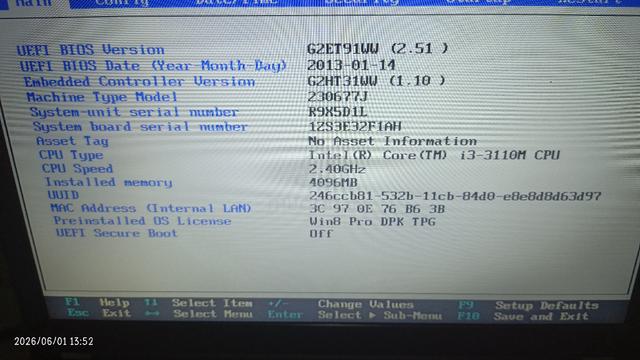The image size is (640, 360).
Task: Click the '+/-' key label
Action: pos(278,303)
